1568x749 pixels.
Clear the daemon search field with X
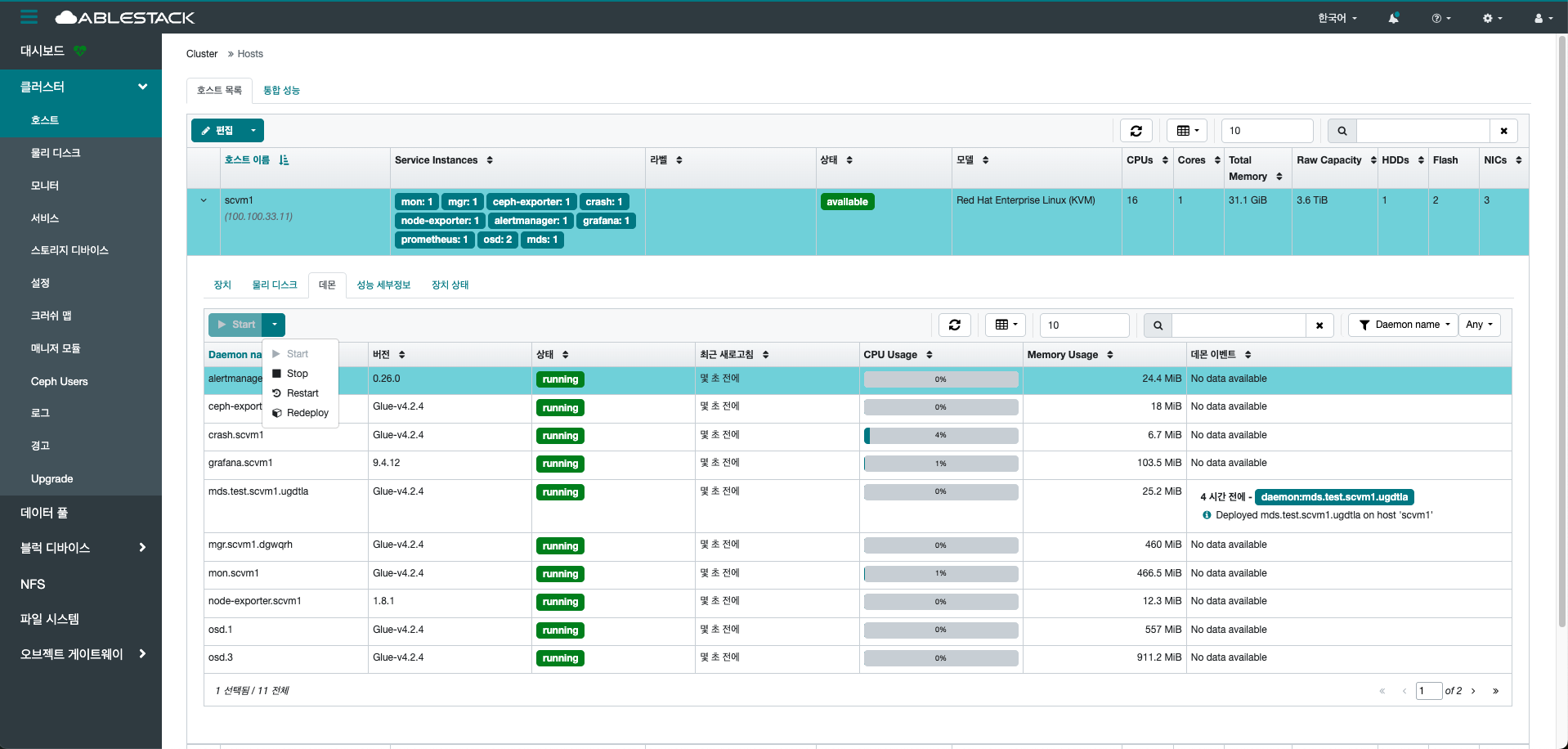click(1319, 325)
